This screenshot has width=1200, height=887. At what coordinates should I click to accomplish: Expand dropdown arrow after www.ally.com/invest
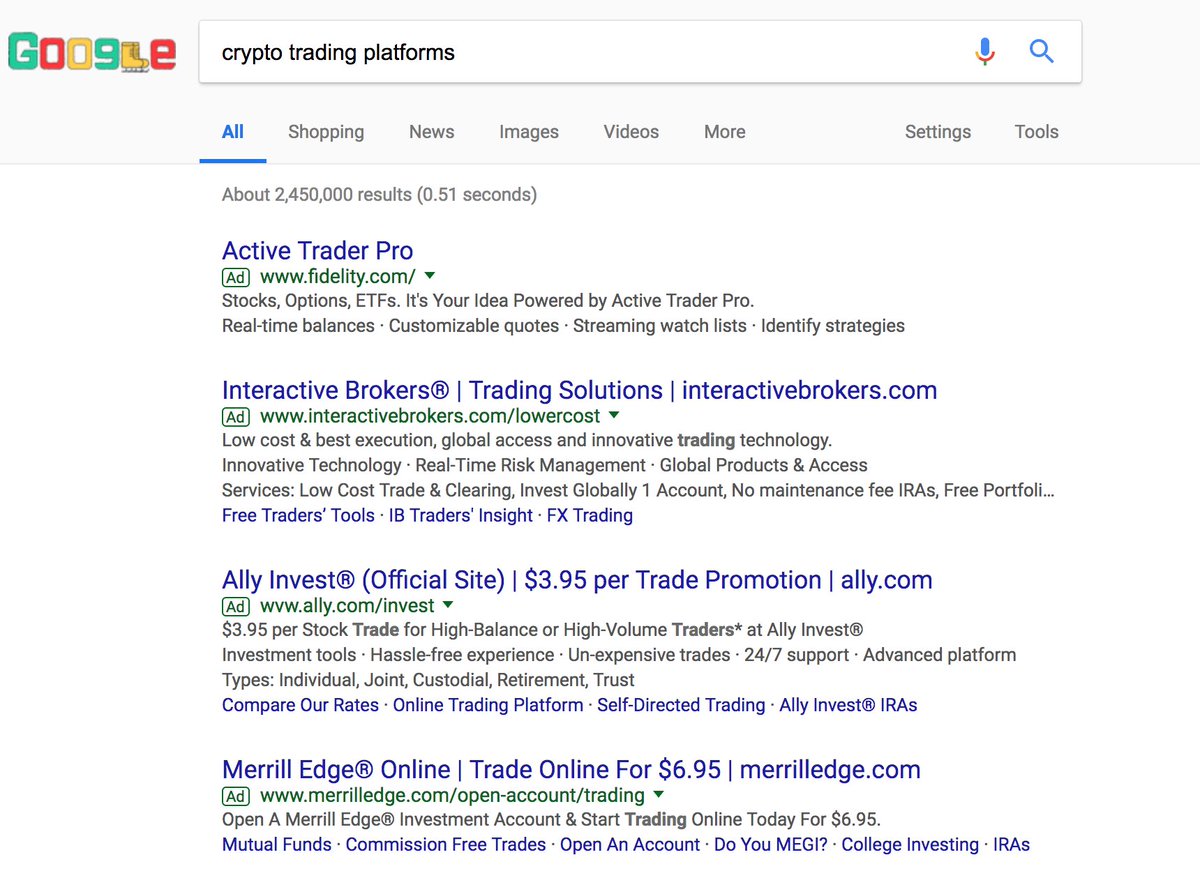448,605
